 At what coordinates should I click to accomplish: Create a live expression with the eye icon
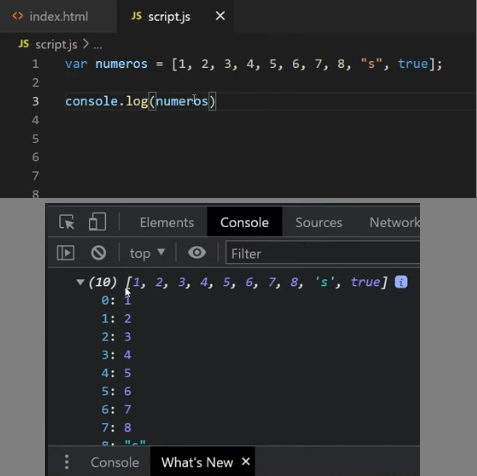(x=197, y=252)
